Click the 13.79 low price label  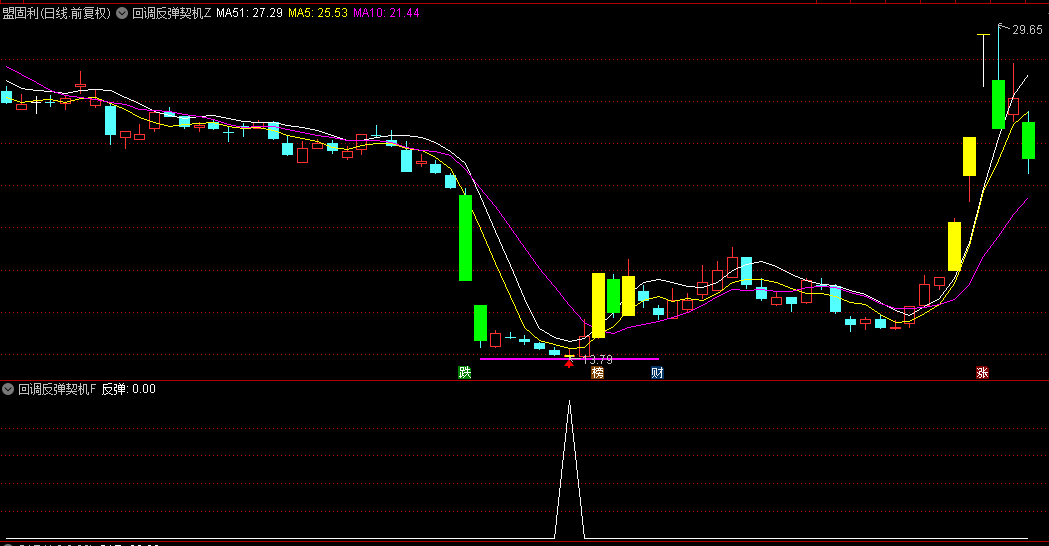(597, 359)
